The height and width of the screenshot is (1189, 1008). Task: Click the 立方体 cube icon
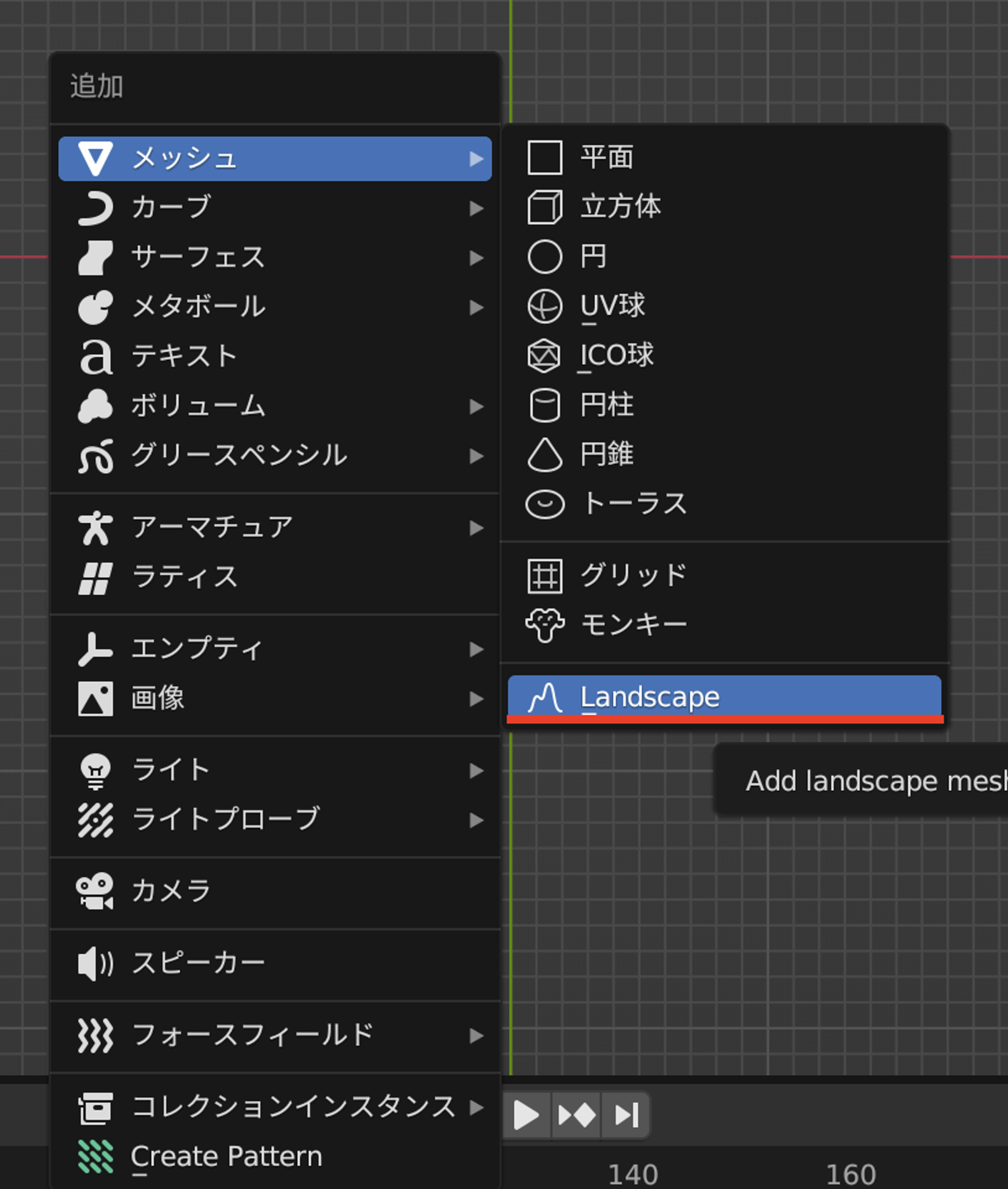click(x=545, y=207)
